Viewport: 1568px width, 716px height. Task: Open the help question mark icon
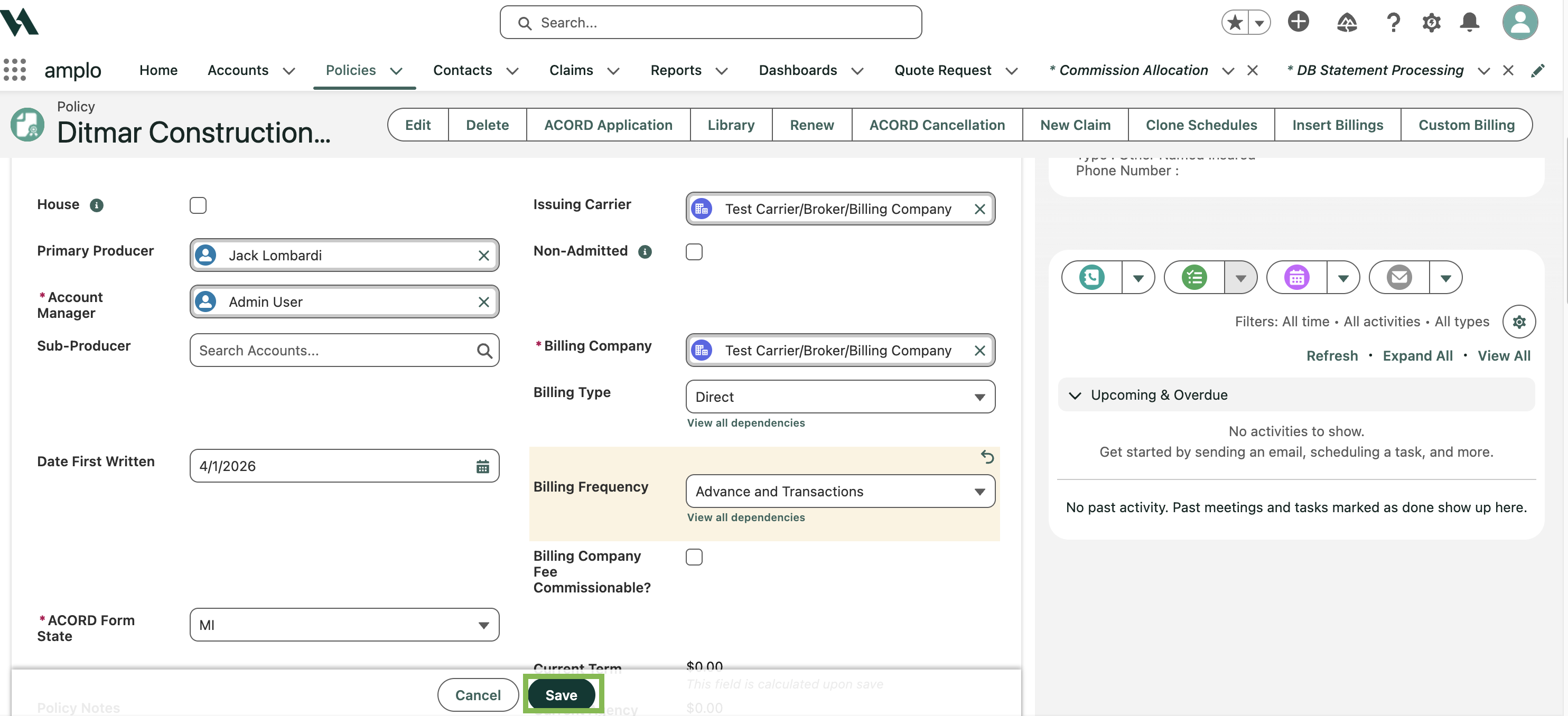coord(1393,23)
